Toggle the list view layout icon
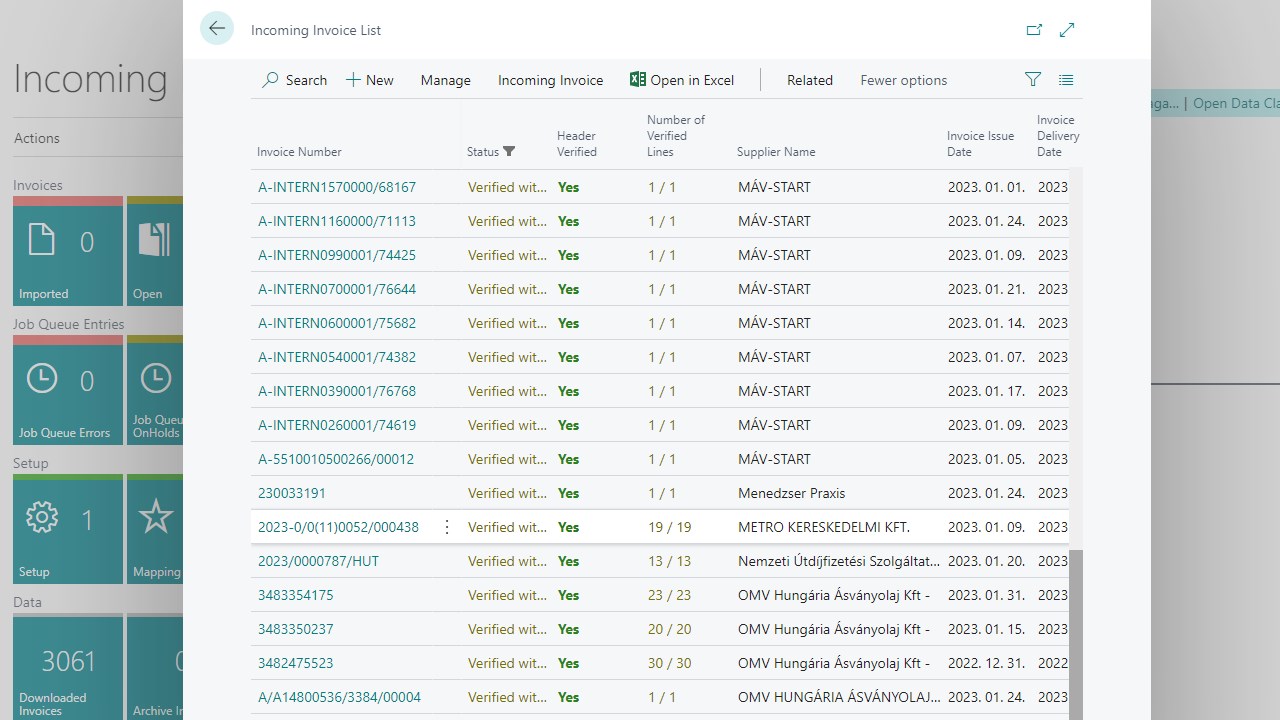 click(x=1066, y=80)
